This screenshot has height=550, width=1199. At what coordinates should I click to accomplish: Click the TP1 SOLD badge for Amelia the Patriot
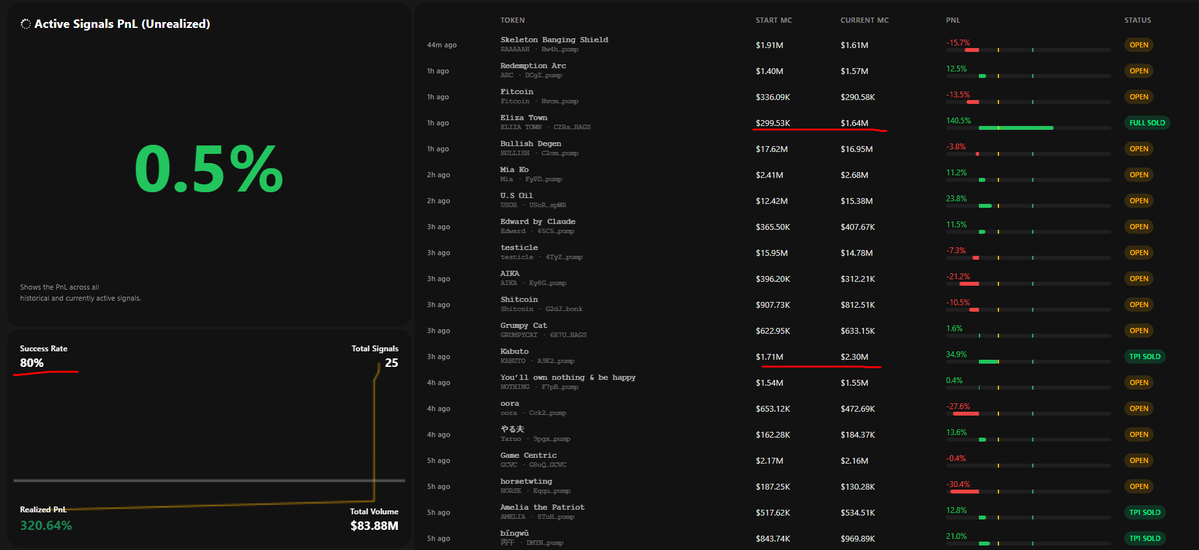[x=1145, y=513]
